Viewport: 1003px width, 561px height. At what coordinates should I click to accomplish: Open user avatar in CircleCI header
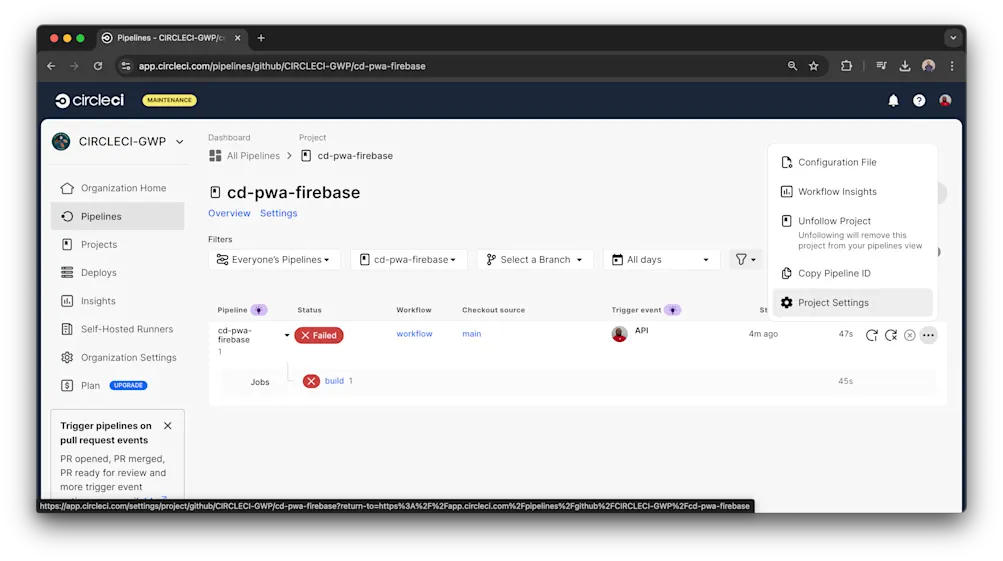click(x=945, y=100)
